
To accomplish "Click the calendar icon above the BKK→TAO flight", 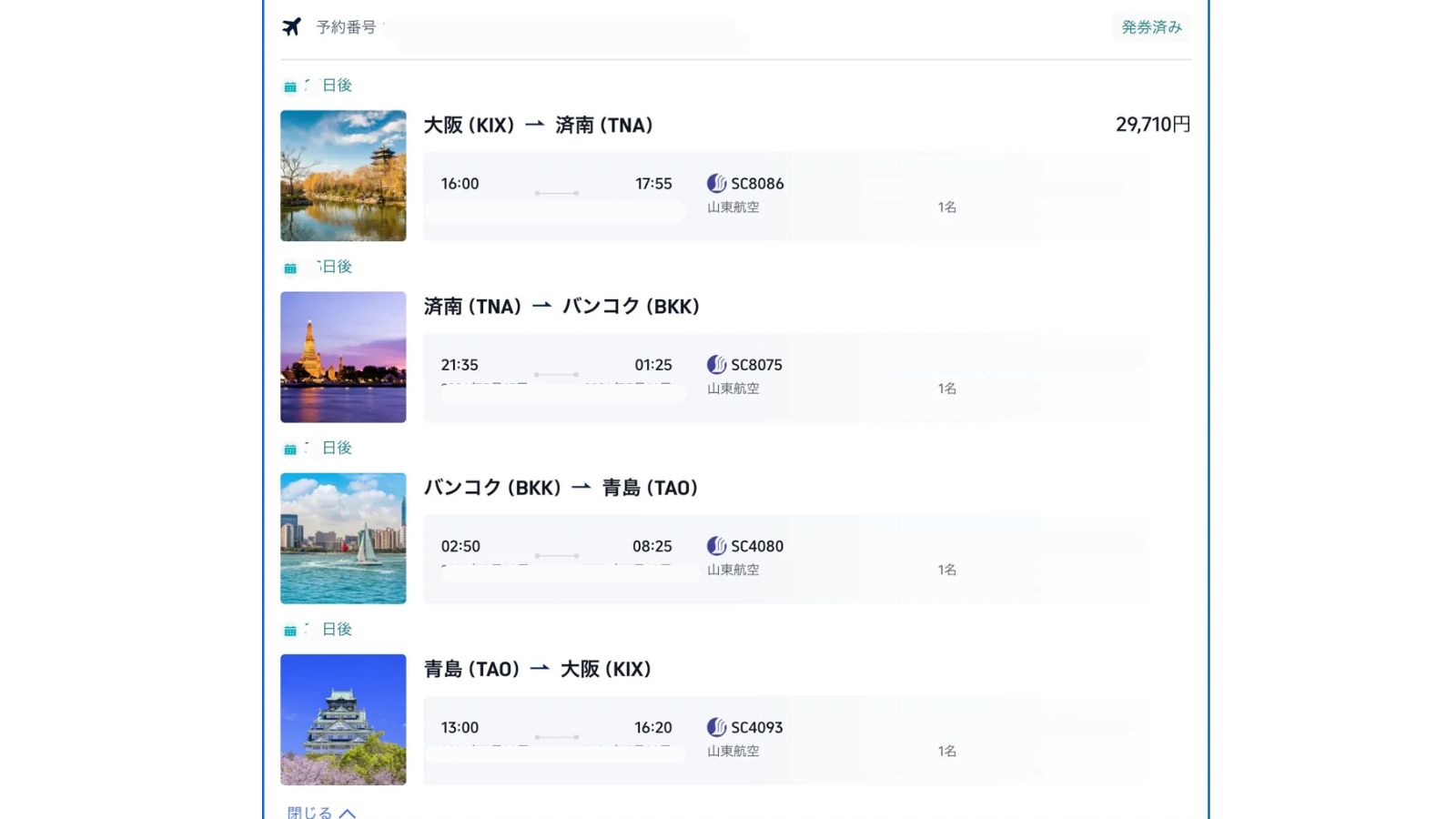I will pos(289,447).
